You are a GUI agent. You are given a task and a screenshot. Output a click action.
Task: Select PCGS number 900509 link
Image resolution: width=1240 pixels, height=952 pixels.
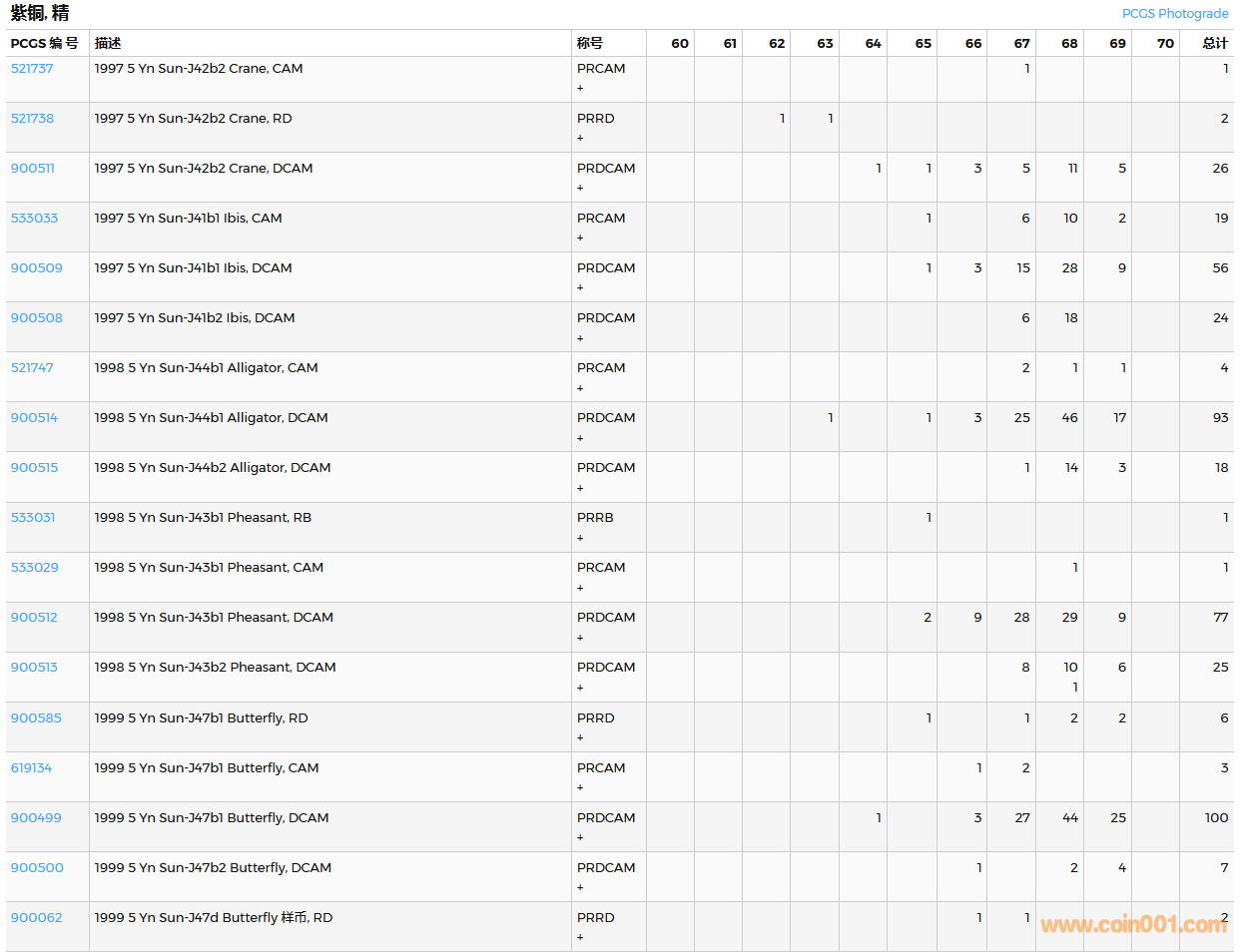coord(36,268)
